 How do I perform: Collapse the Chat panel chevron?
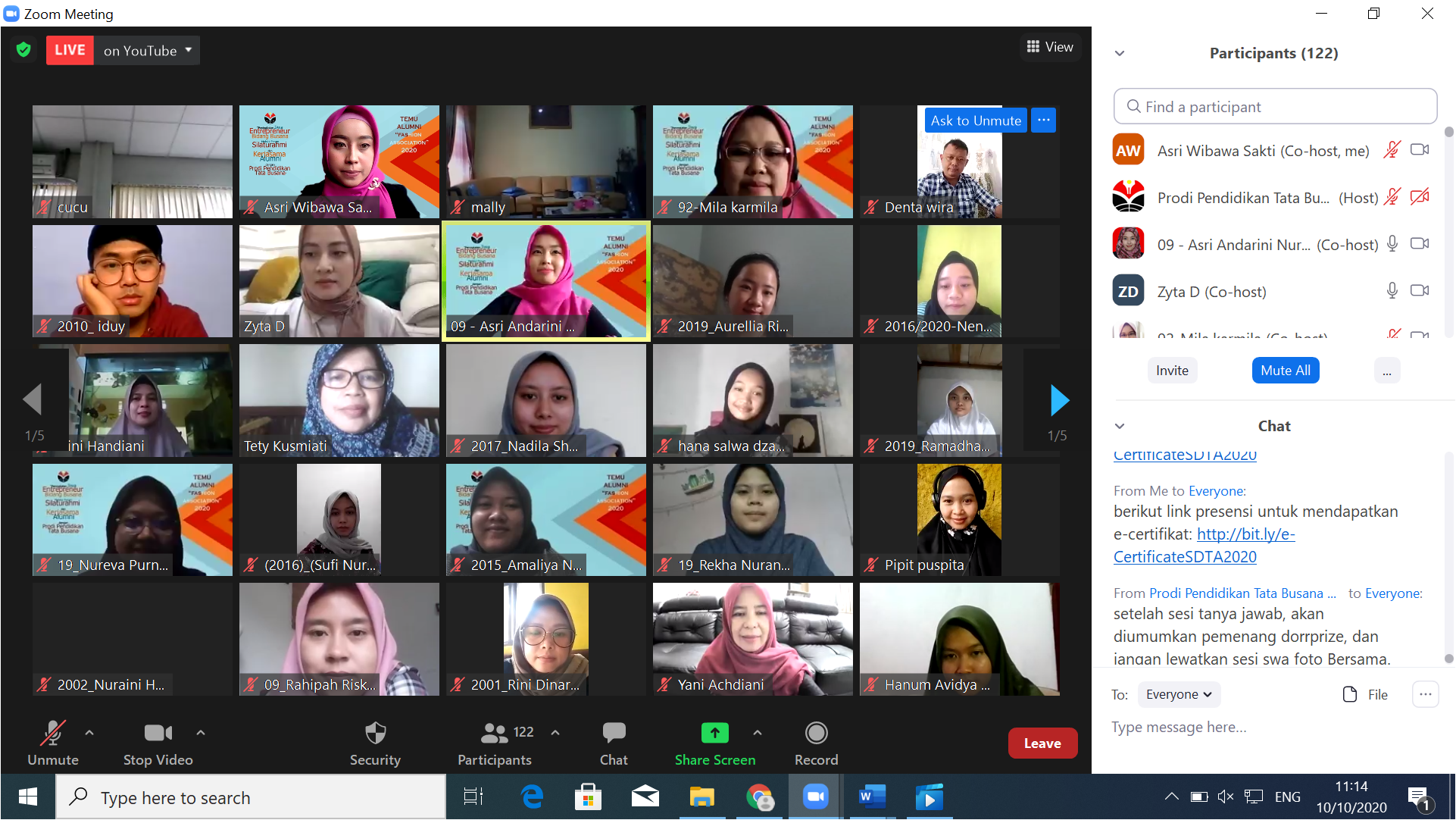pyautogui.click(x=1120, y=426)
